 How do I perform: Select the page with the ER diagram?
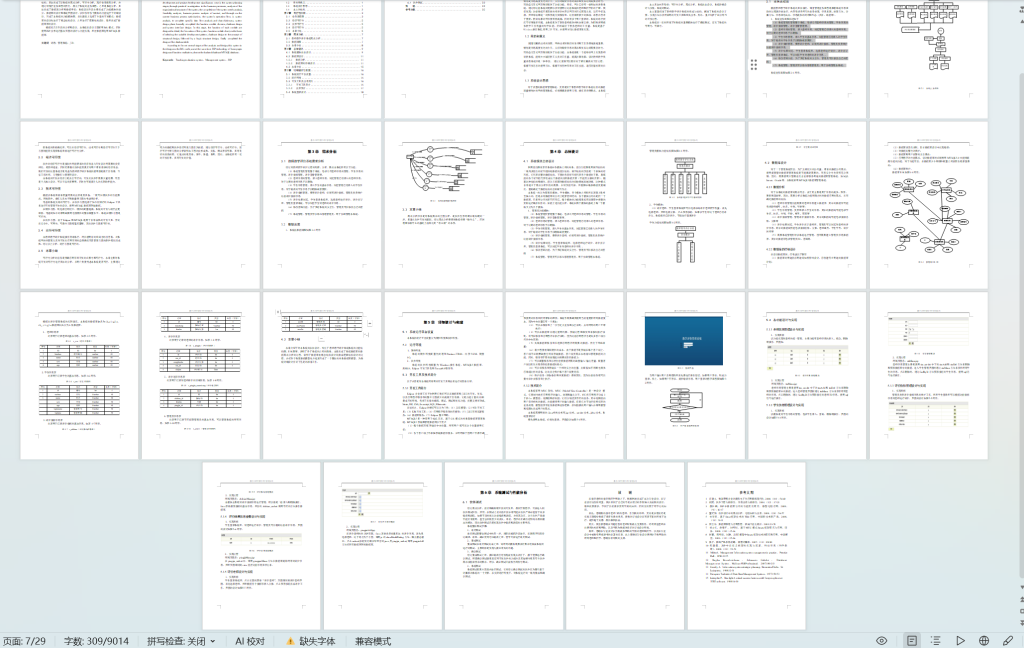tap(928, 204)
